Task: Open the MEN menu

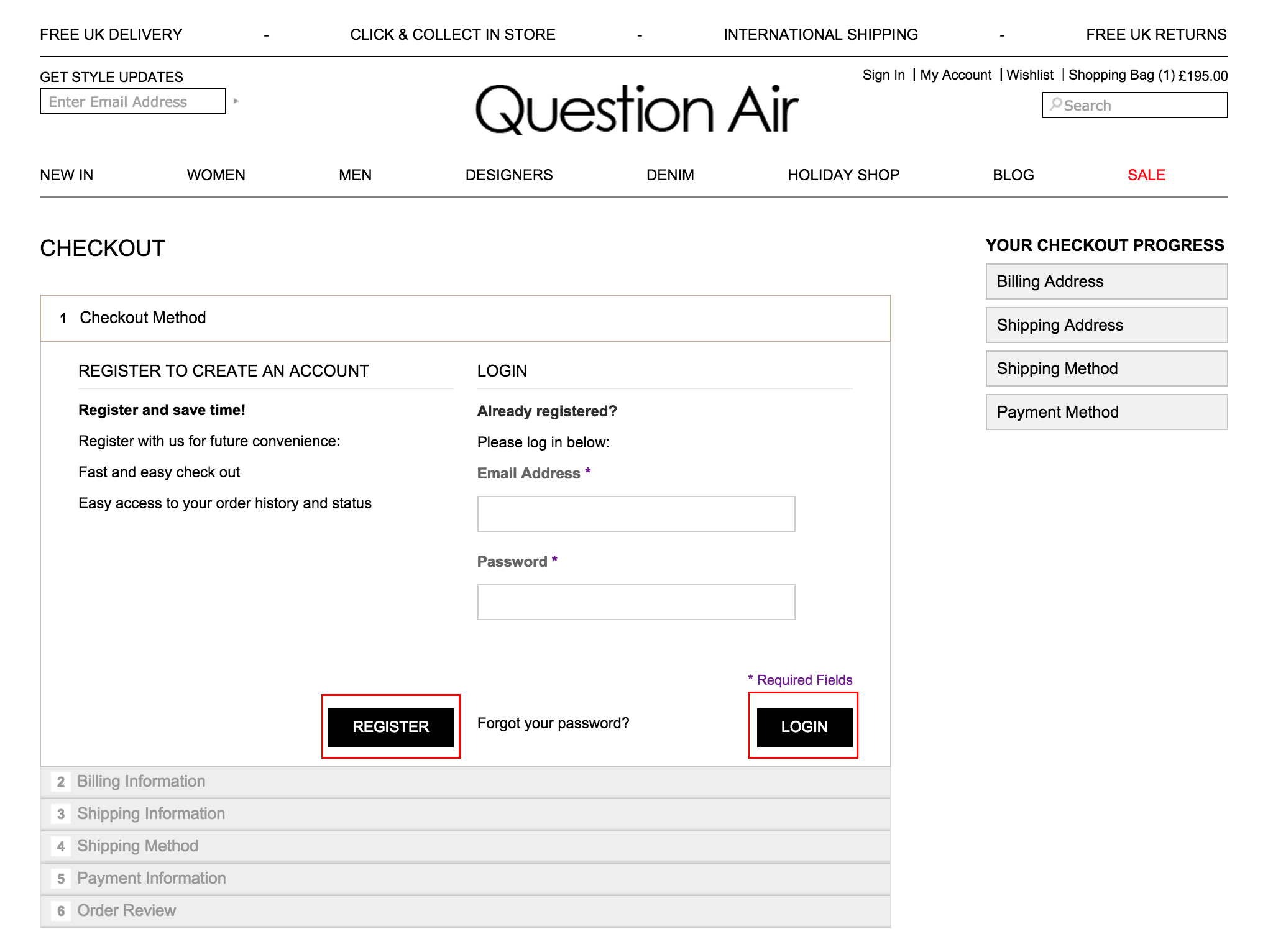Action: tap(355, 175)
